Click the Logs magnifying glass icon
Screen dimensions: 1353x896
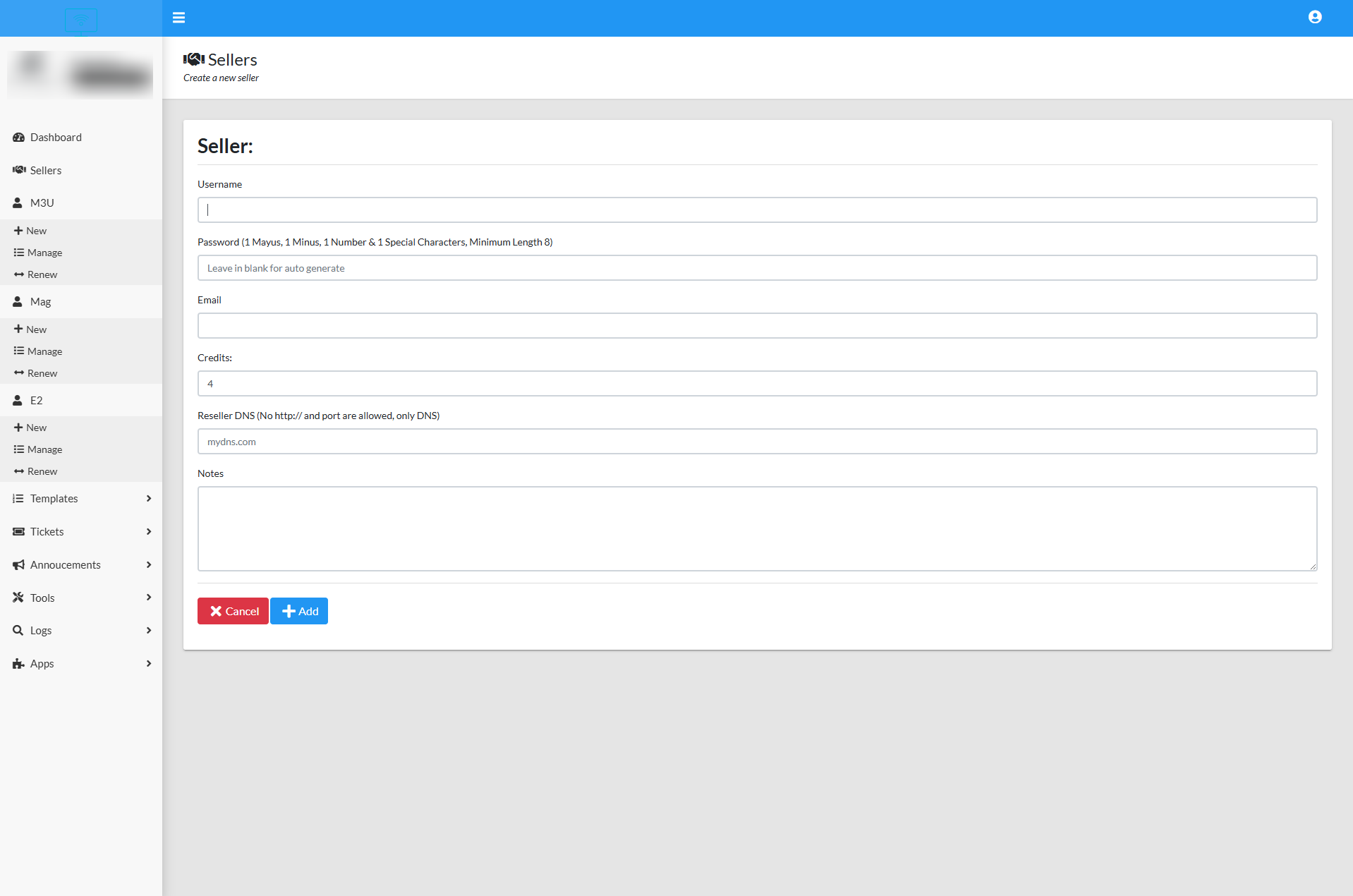point(18,630)
